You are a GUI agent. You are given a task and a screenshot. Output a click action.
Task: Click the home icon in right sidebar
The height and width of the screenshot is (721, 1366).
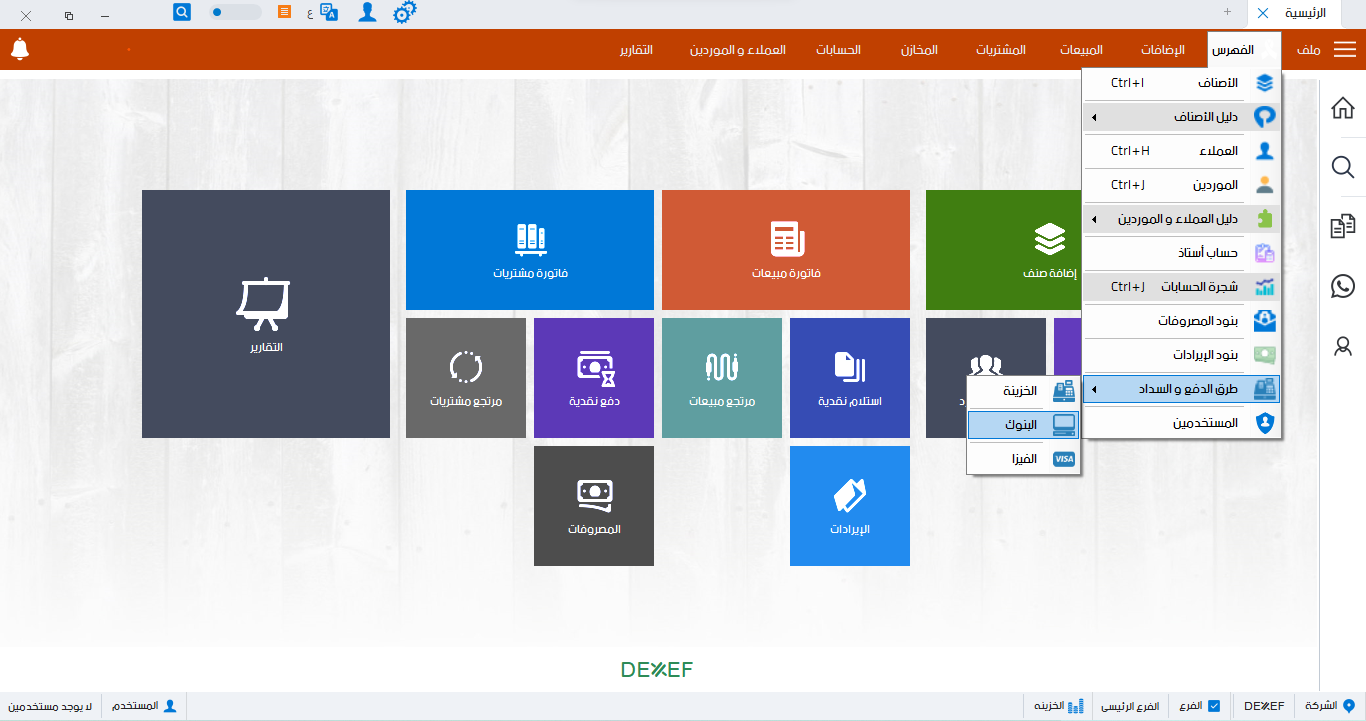point(1343,108)
